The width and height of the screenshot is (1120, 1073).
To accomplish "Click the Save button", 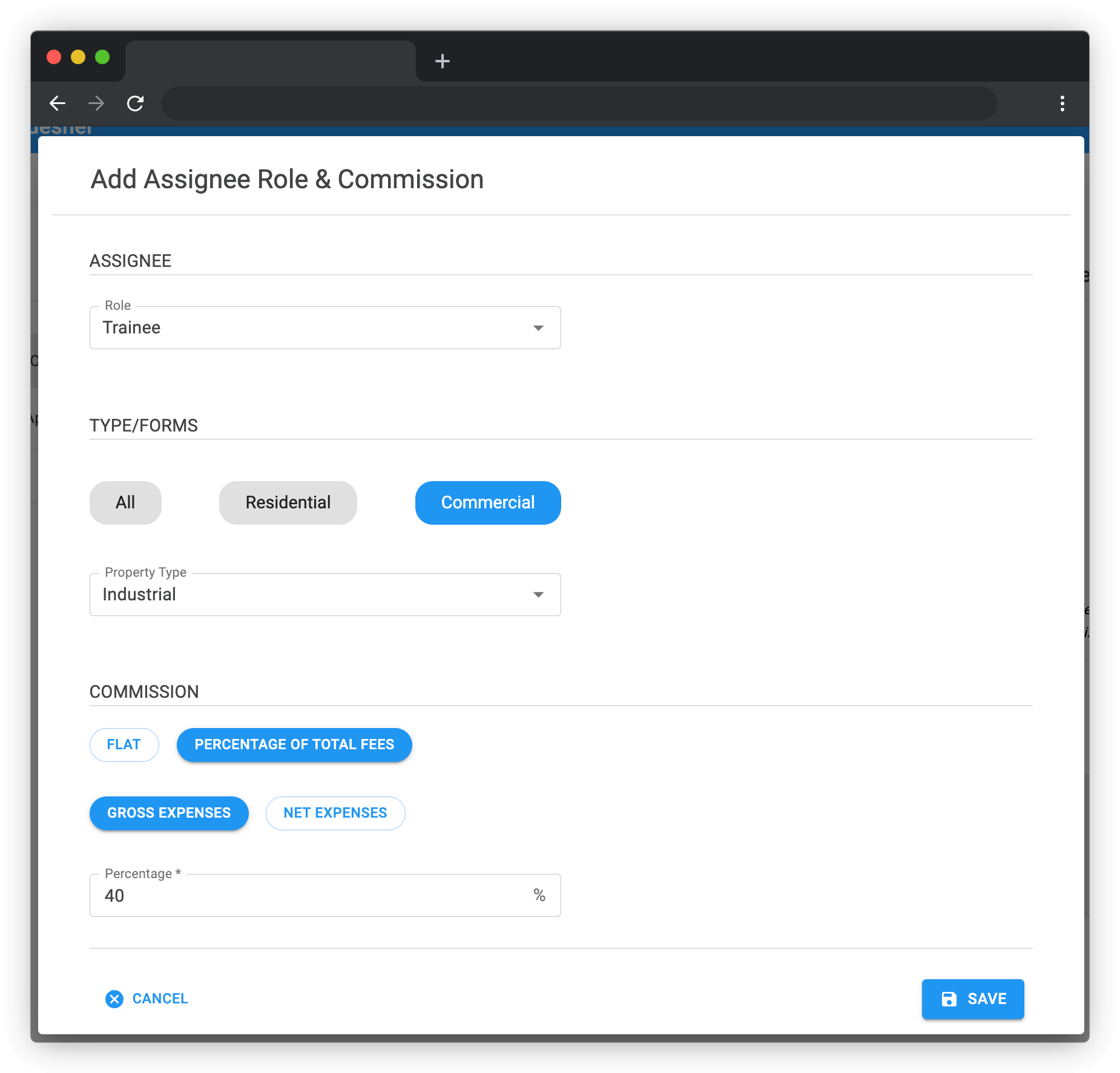I will pos(972,999).
